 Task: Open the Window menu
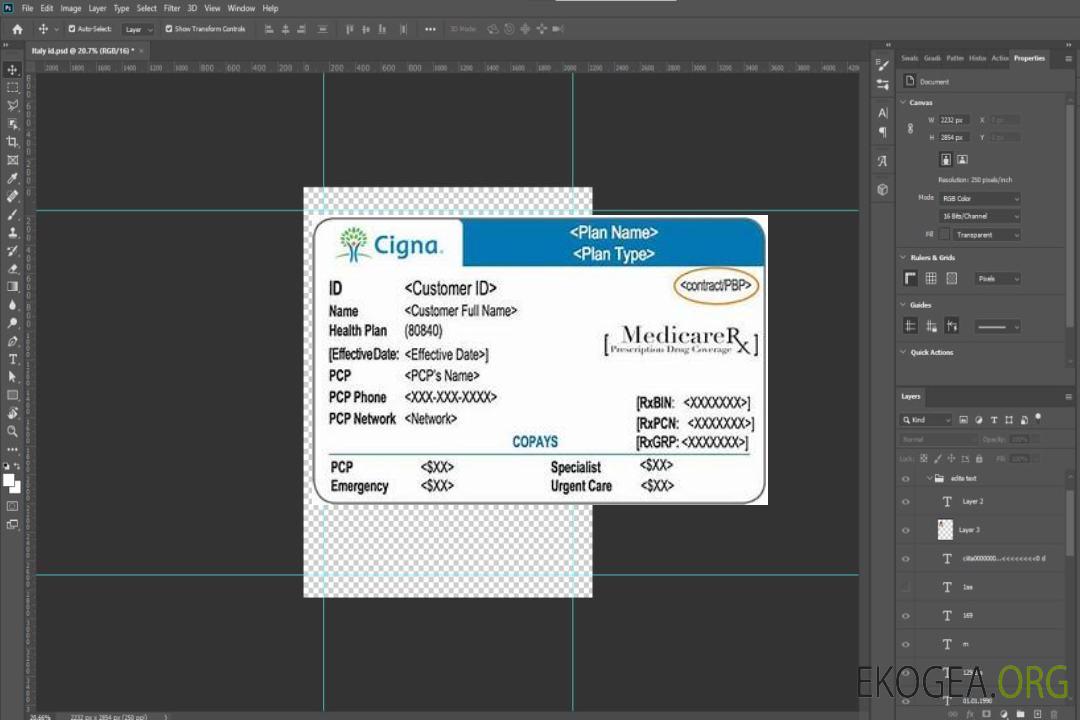(x=241, y=8)
